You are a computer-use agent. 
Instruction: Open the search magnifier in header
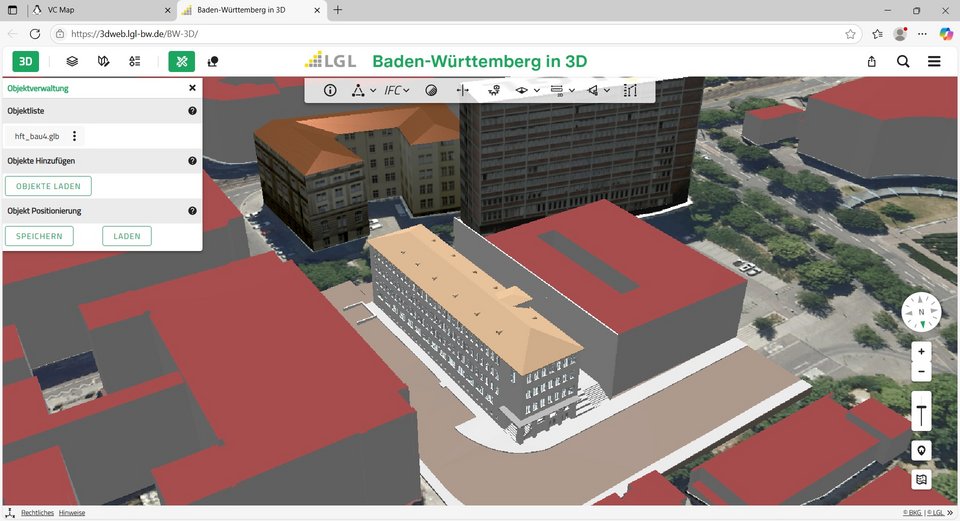(x=903, y=61)
